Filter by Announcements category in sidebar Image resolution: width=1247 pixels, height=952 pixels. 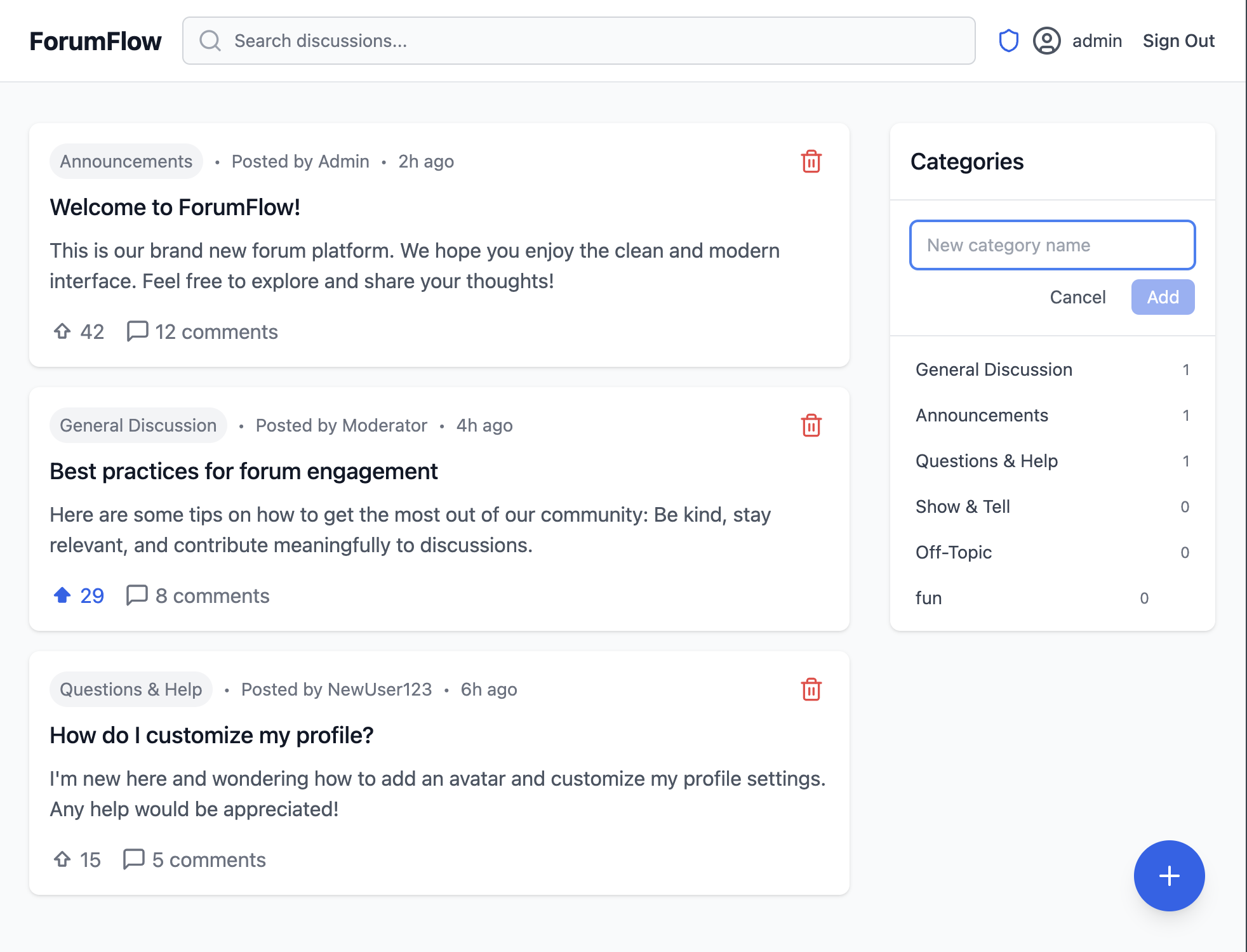pos(1052,415)
